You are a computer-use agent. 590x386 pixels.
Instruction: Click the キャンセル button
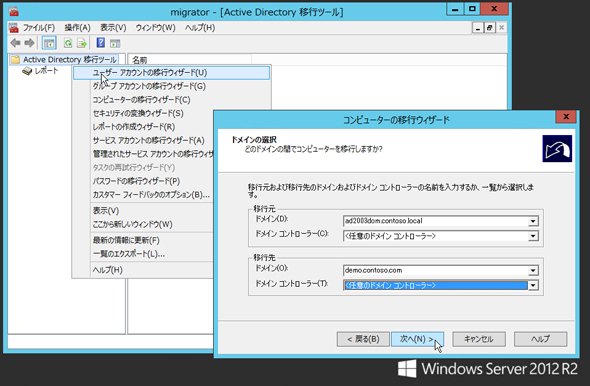pyautogui.click(x=479, y=339)
